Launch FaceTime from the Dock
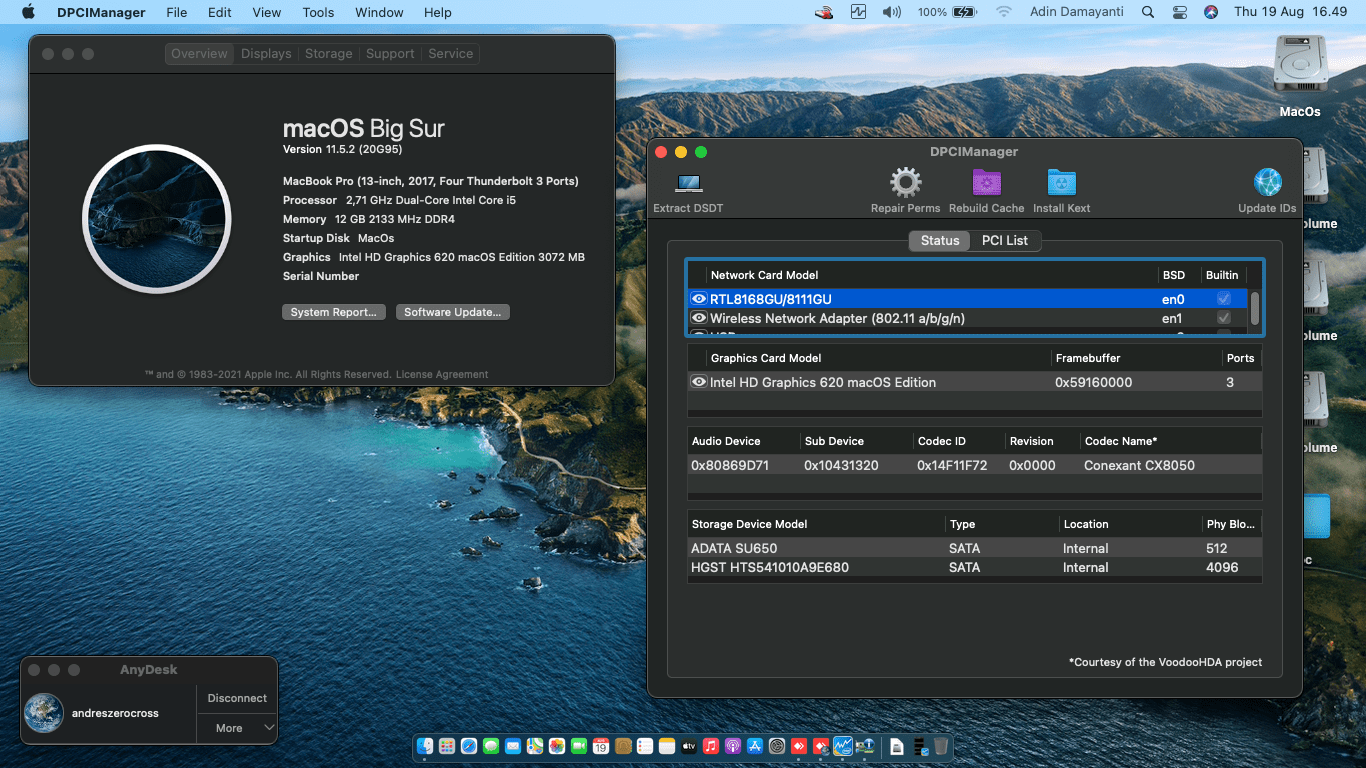This screenshot has height=768, width=1366. pyautogui.click(x=579, y=746)
